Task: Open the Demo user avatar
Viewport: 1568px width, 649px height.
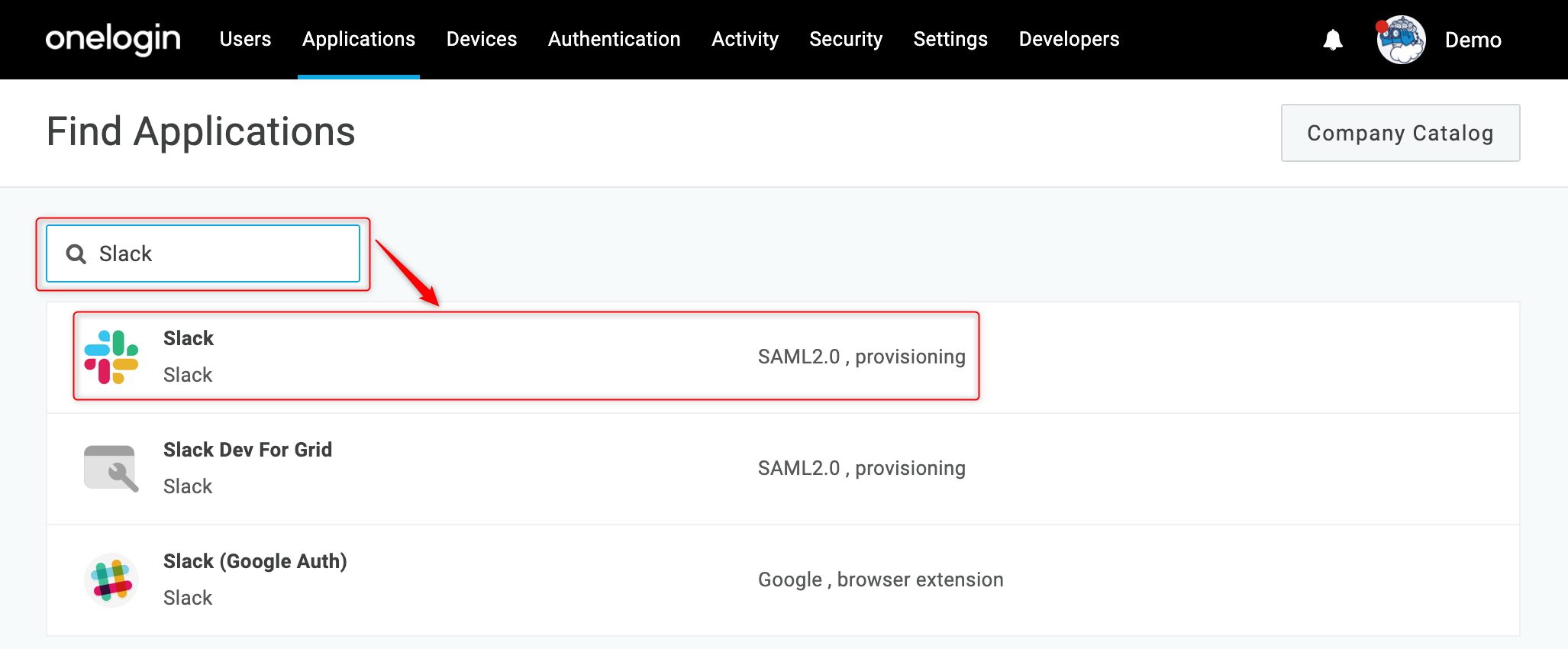Action: 1401,40
